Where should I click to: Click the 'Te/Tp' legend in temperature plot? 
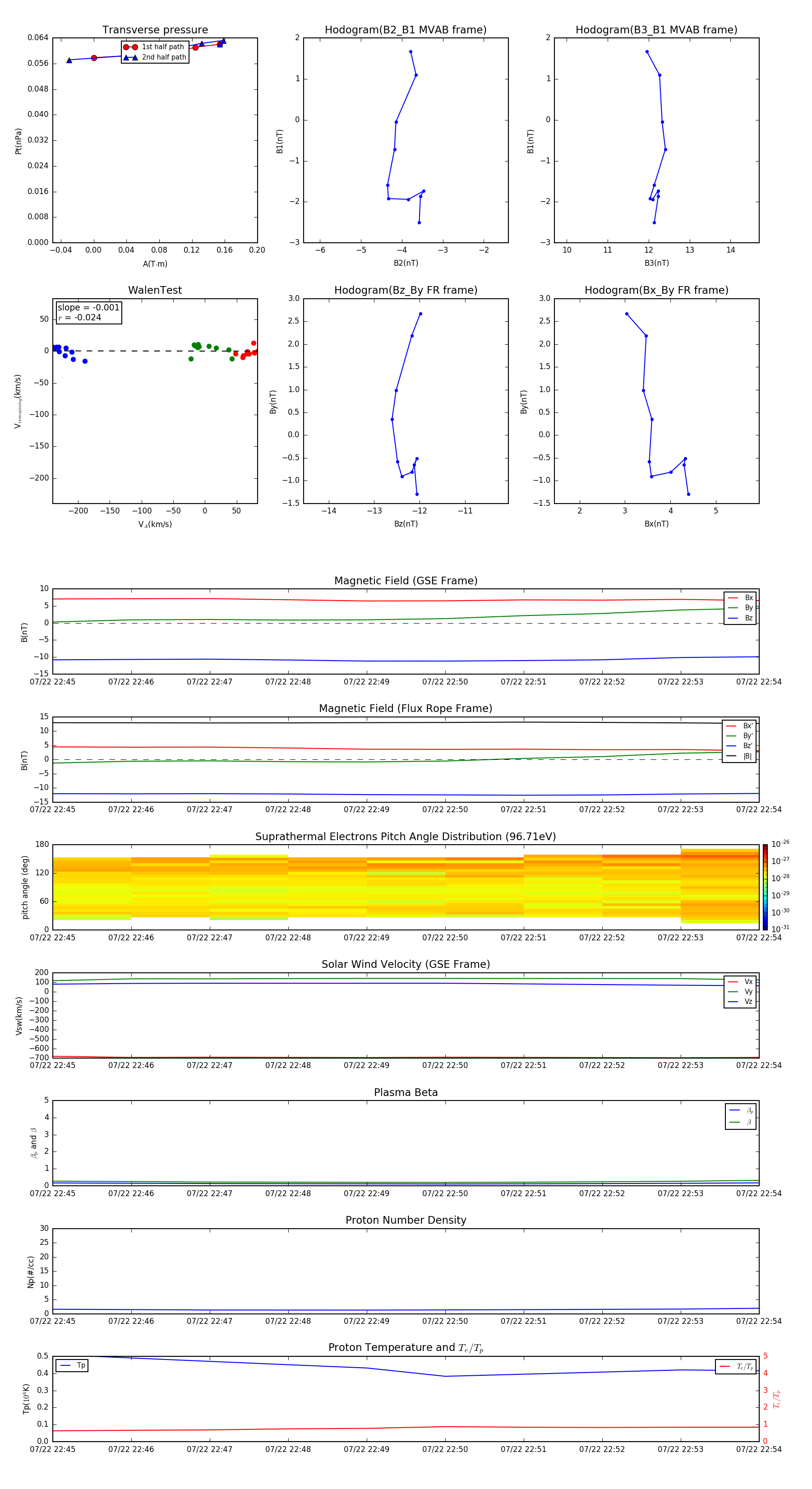point(736,1366)
